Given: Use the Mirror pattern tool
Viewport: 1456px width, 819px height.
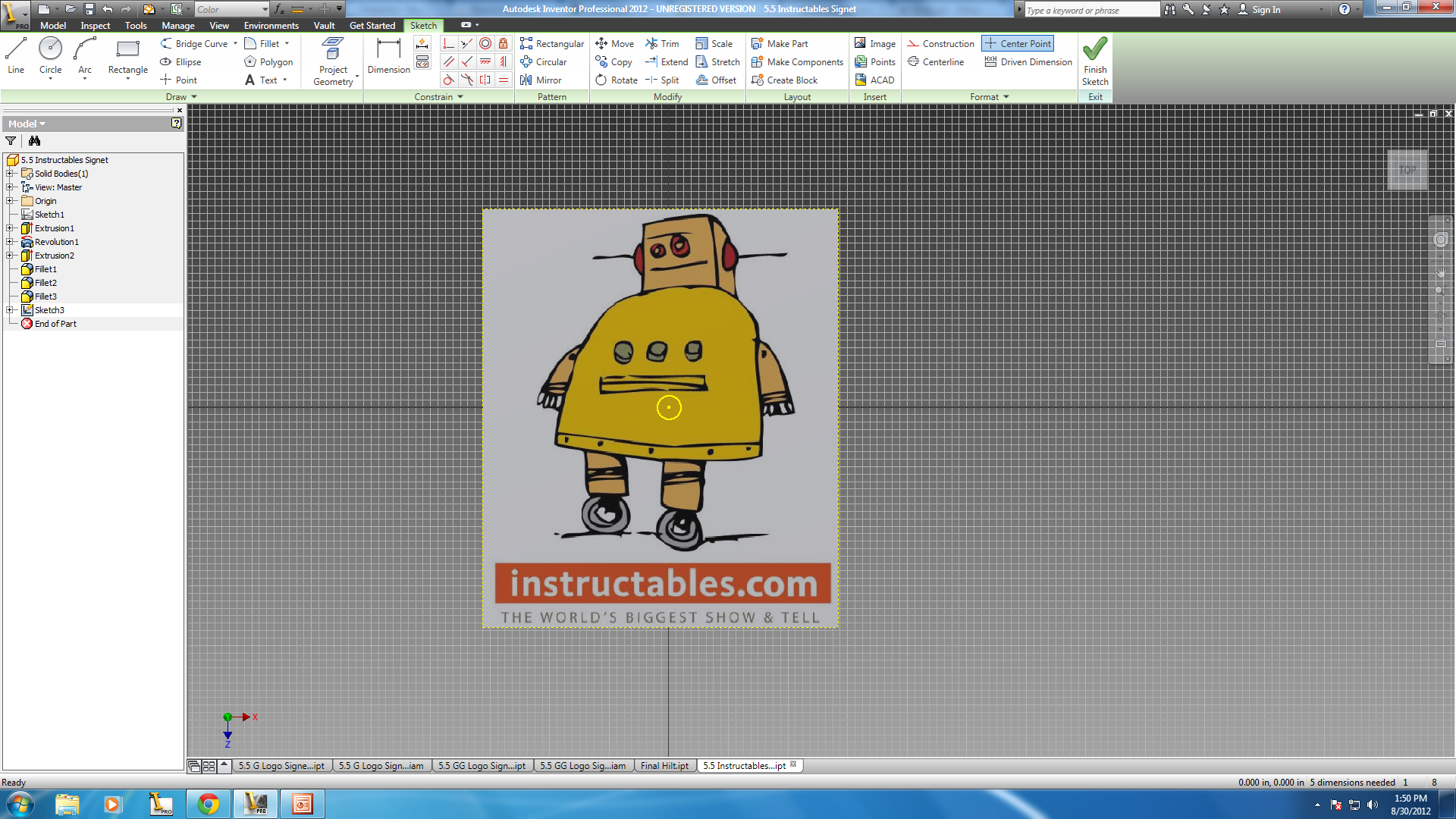Looking at the screenshot, I should (541, 80).
